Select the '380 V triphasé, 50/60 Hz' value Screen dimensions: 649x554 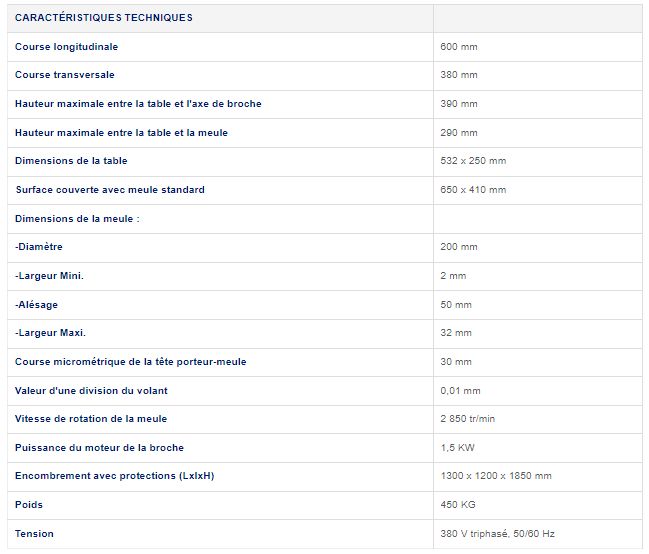(499, 533)
